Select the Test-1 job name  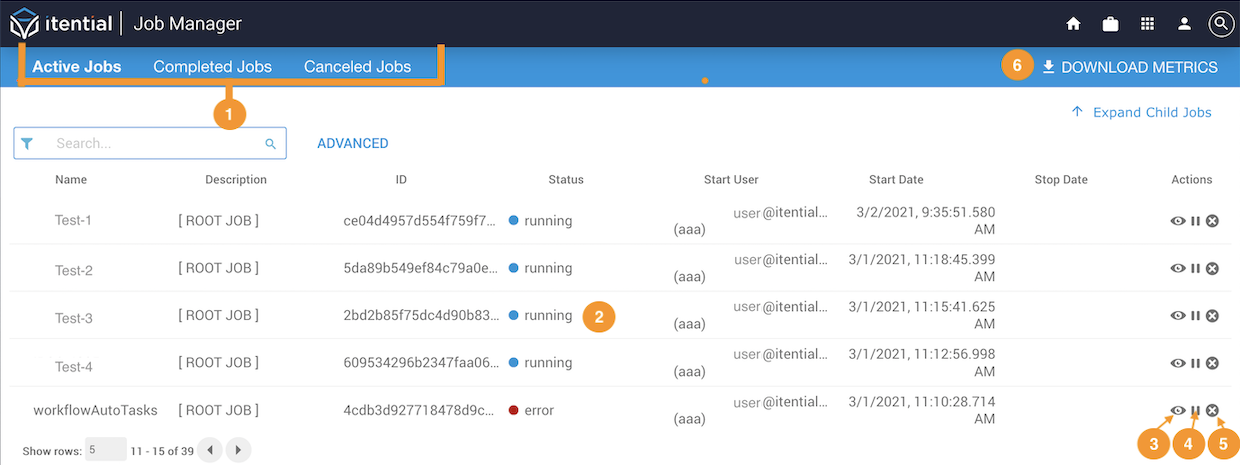[x=74, y=220]
